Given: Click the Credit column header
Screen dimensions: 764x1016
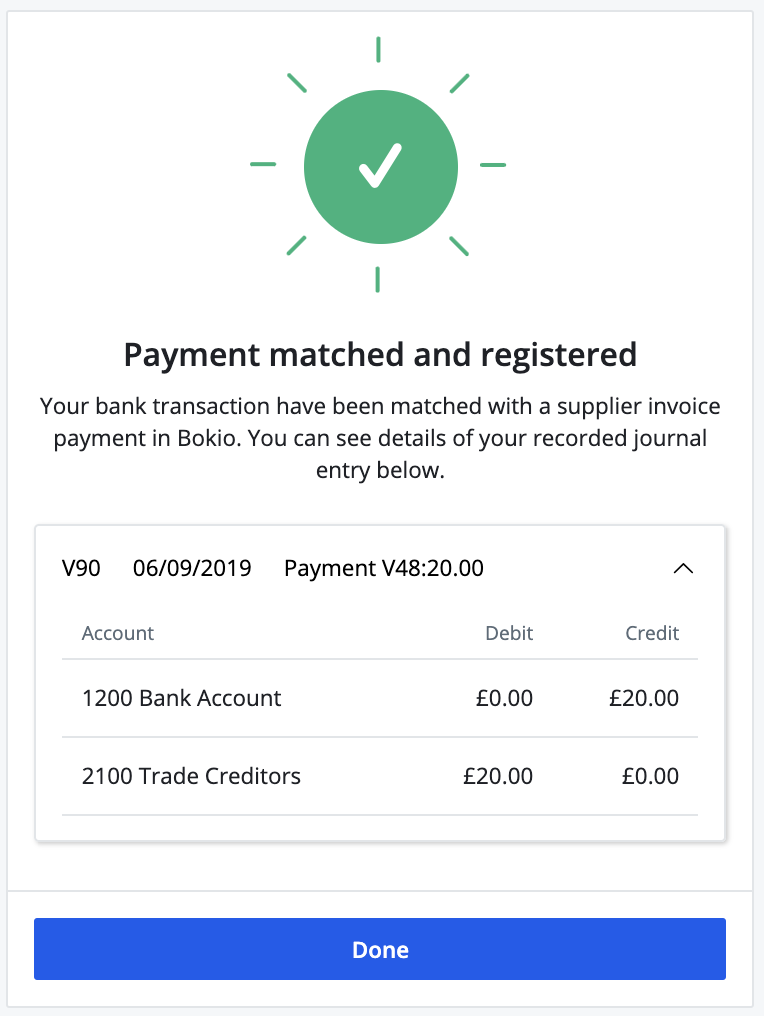Looking at the screenshot, I should click(651, 633).
